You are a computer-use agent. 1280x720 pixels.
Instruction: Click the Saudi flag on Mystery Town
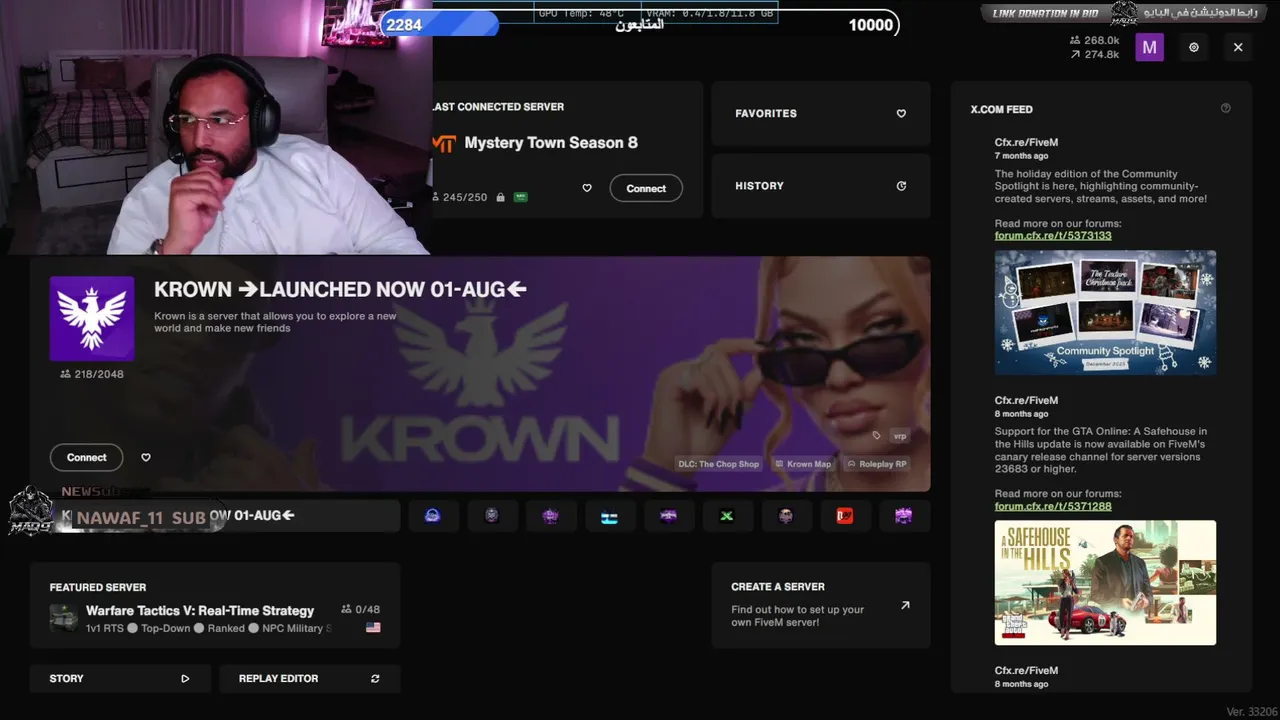pyautogui.click(x=520, y=197)
